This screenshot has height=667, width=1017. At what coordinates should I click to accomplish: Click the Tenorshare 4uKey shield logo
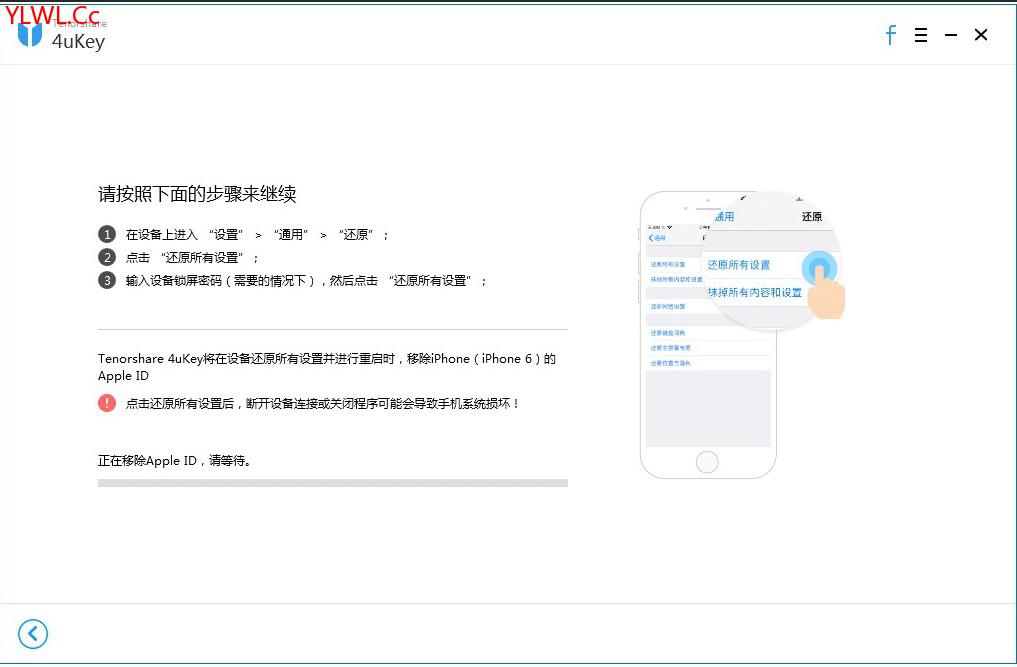point(30,34)
